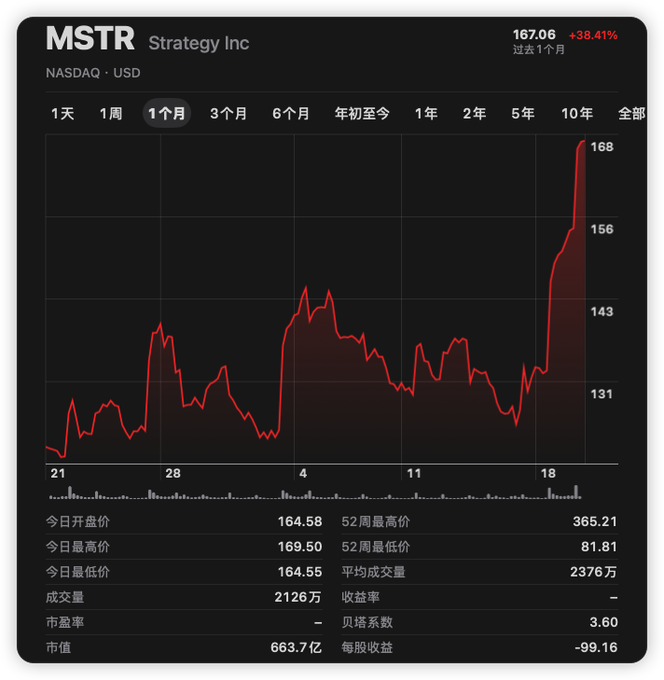Click the 81.81 52-week low value

click(x=599, y=546)
